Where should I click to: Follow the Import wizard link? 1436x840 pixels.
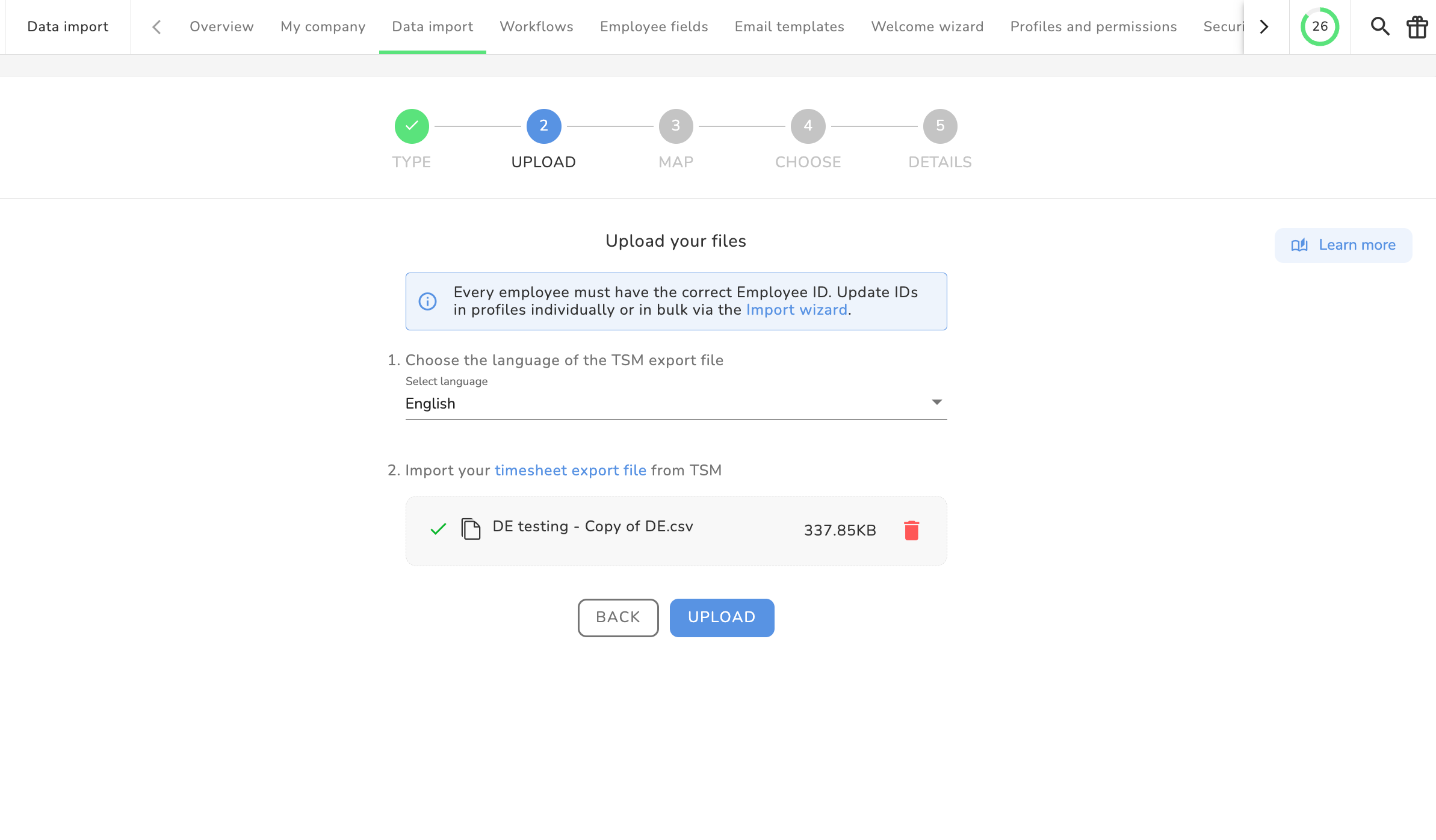tap(796, 310)
